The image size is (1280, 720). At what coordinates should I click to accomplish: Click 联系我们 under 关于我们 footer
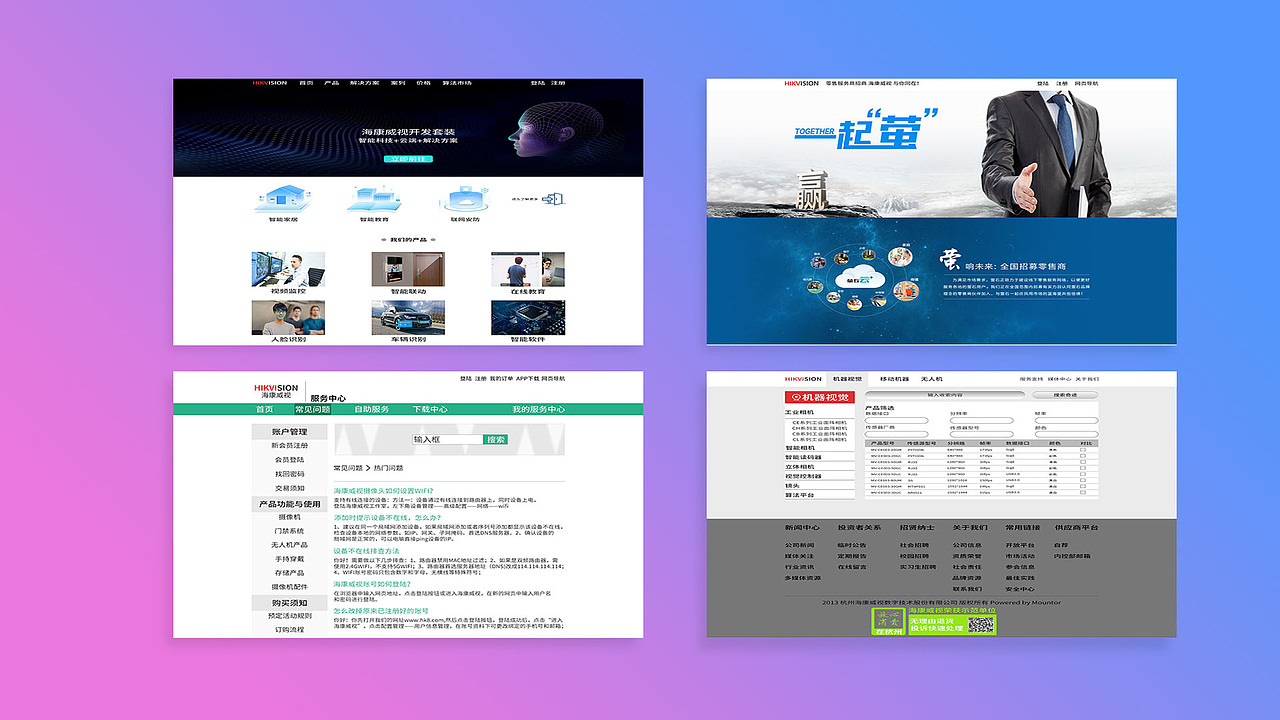coord(967,589)
